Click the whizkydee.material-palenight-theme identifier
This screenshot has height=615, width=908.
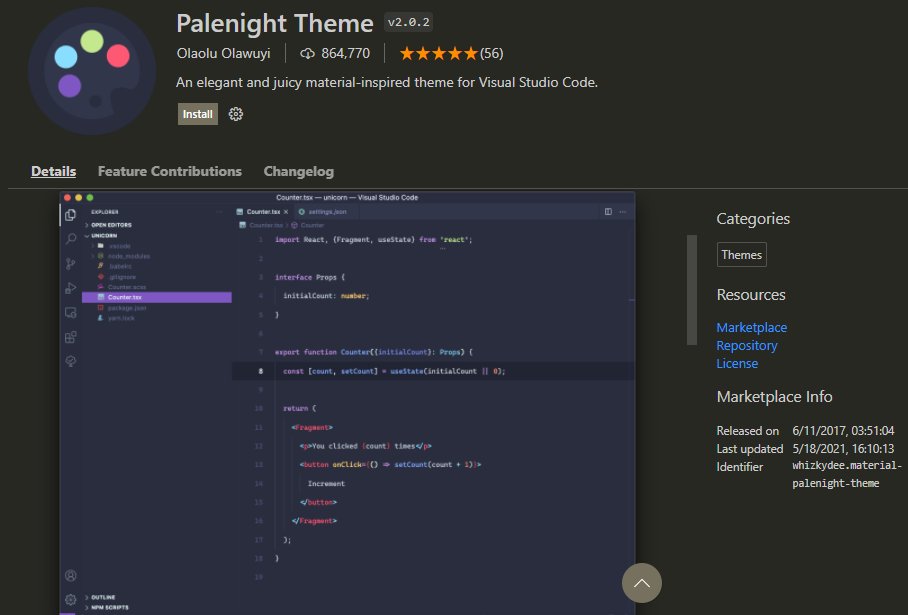point(847,474)
